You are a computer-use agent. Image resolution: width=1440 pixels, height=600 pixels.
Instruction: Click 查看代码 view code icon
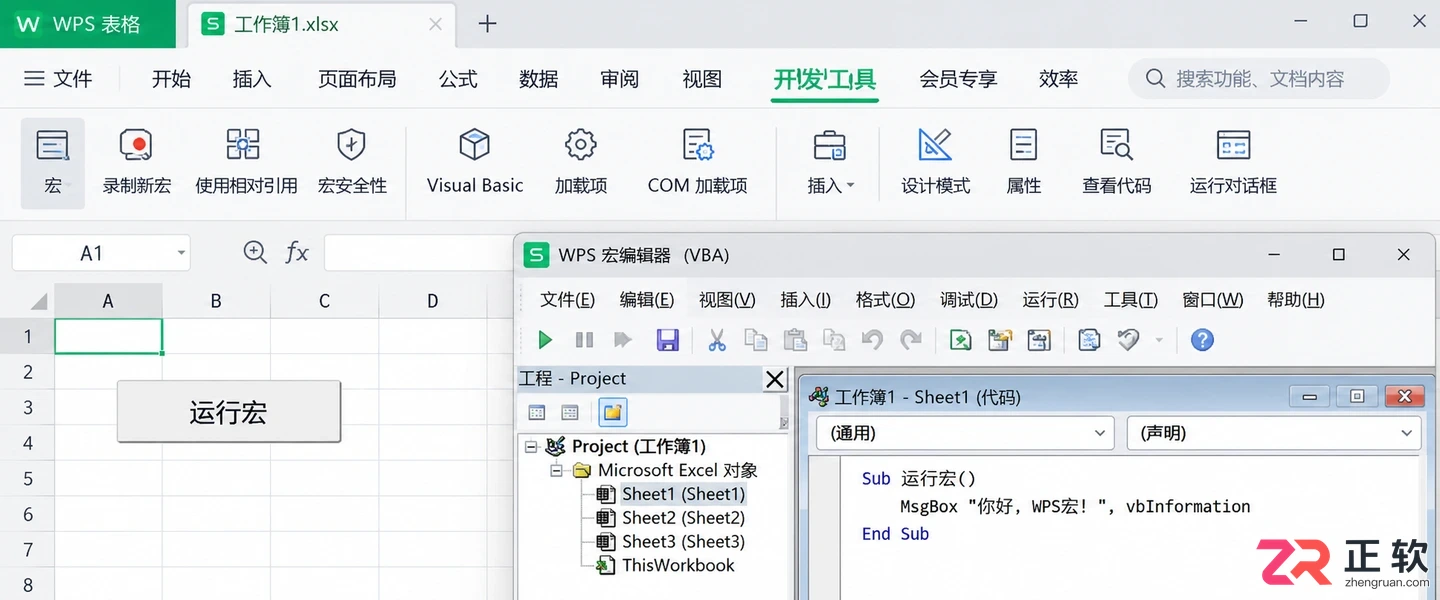(x=1116, y=146)
